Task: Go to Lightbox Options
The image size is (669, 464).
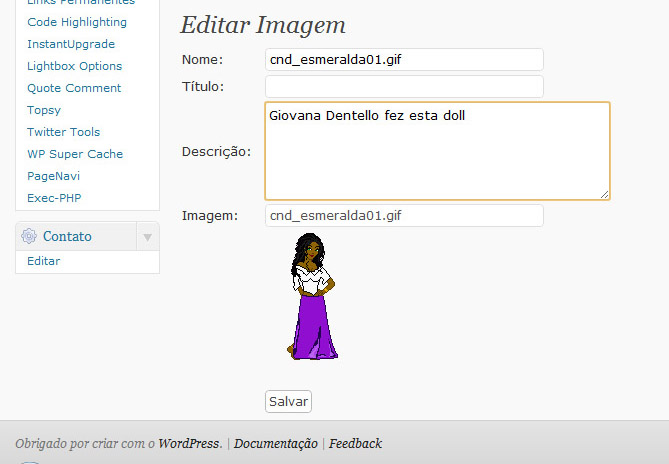Action: (75, 66)
